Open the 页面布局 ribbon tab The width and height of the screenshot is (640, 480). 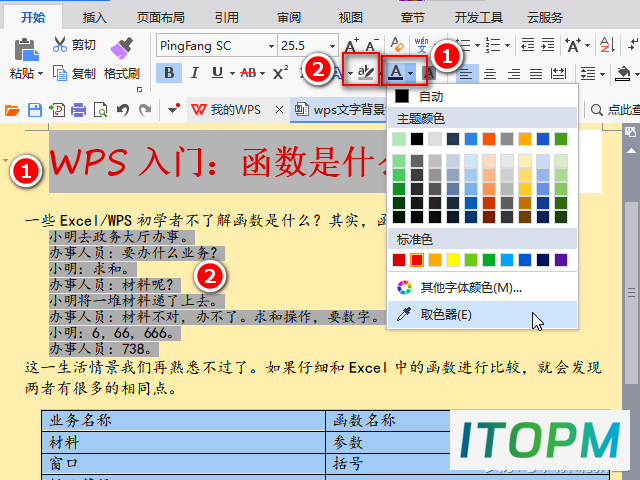[x=161, y=17]
